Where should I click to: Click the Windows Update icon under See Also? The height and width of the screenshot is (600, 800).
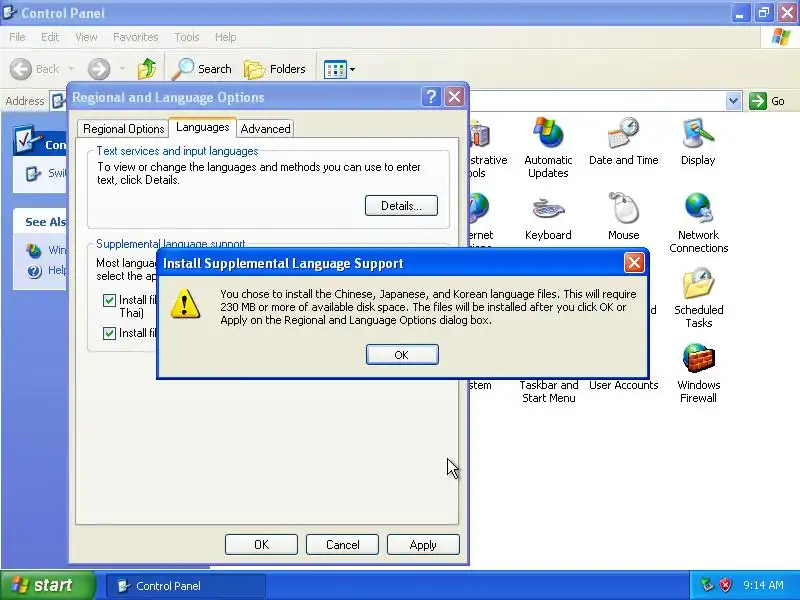pyautogui.click(x=34, y=251)
